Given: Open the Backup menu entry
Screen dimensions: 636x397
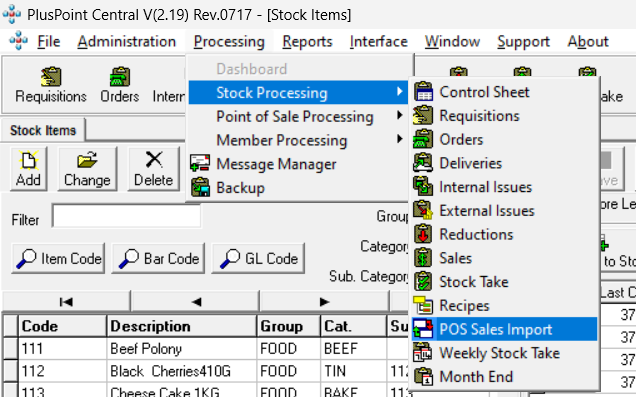Looking at the screenshot, I should (x=298, y=188).
